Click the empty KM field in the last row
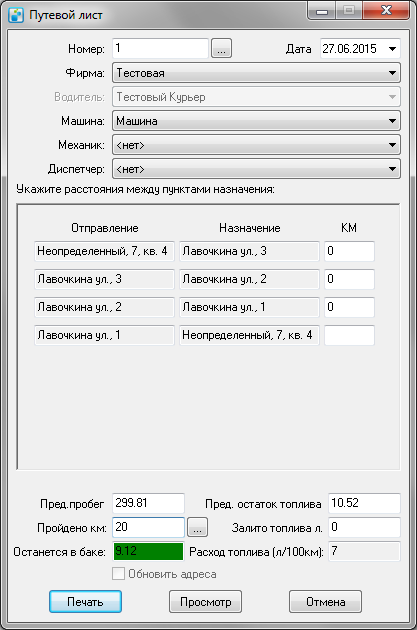Image resolution: width=417 pixels, height=630 pixels. pyautogui.click(x=349, y=335)
